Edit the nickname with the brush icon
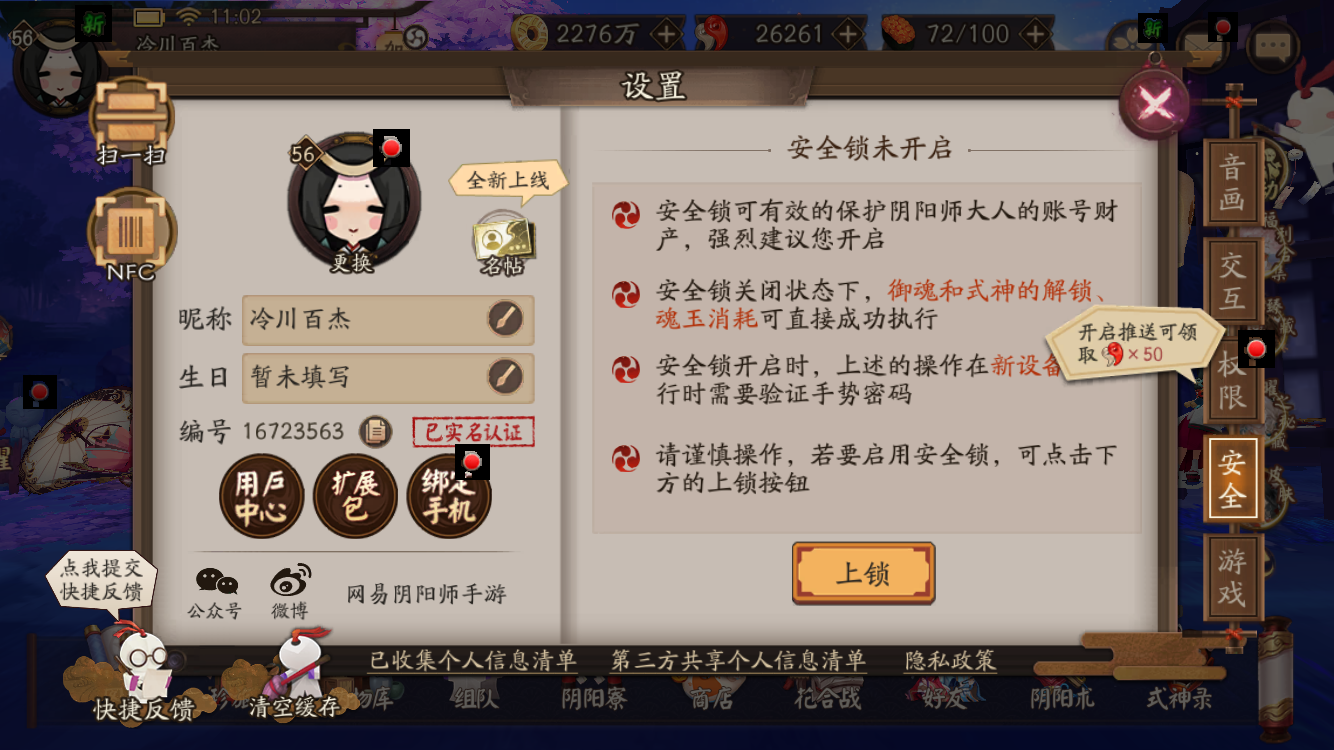This screenshot has height=750, width=1334. (506, 320)
